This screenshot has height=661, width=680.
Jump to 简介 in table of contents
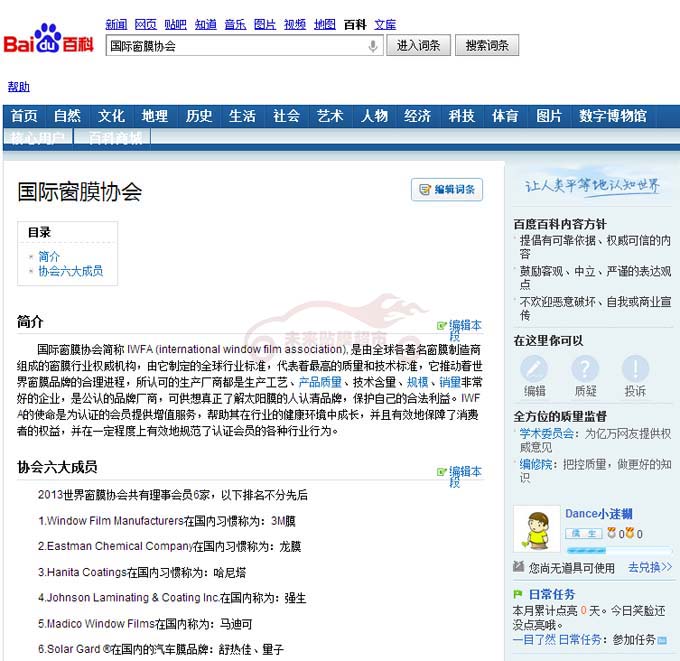[x=49, y=256]
